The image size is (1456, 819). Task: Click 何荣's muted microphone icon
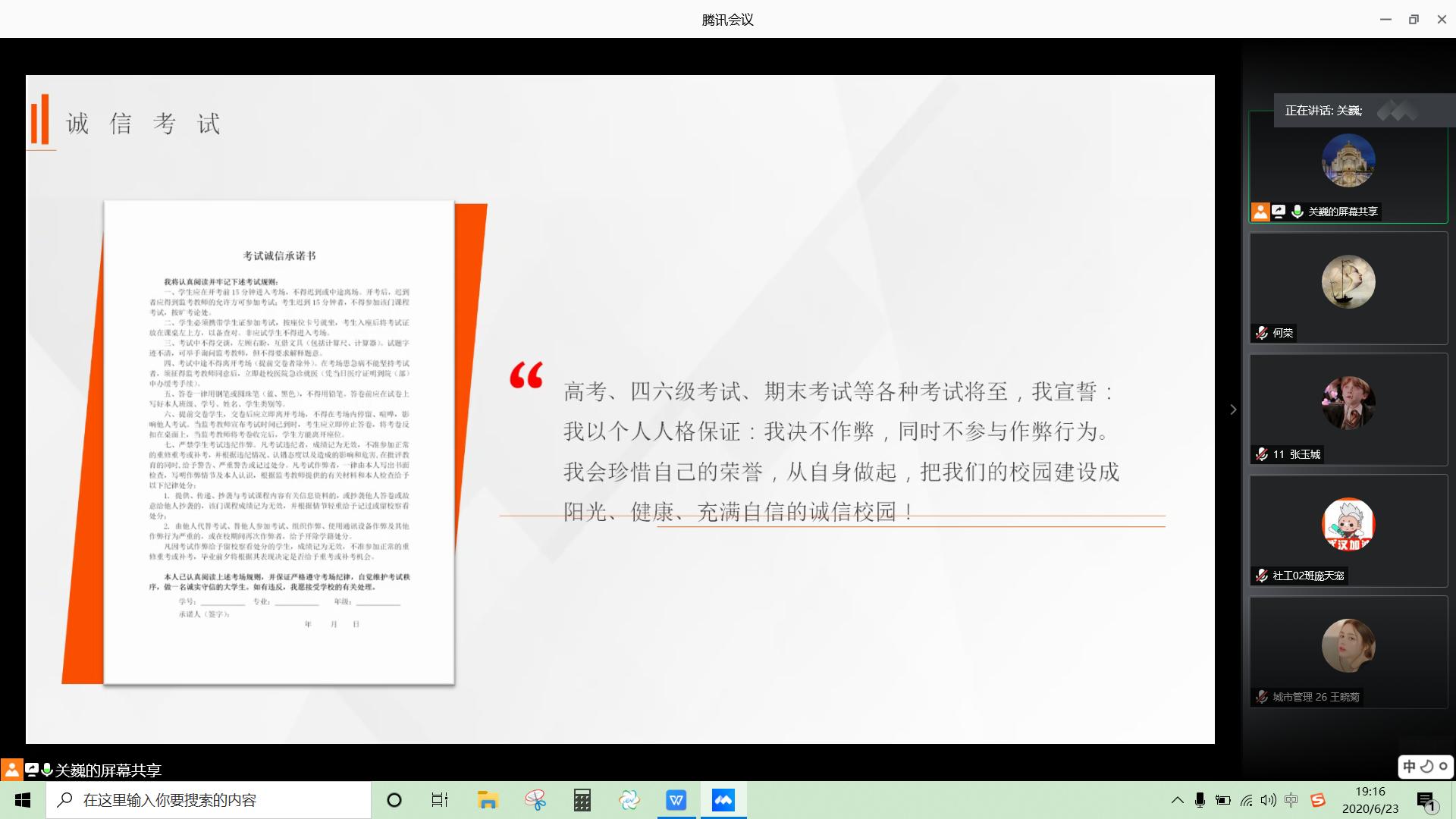point(1262,333)
